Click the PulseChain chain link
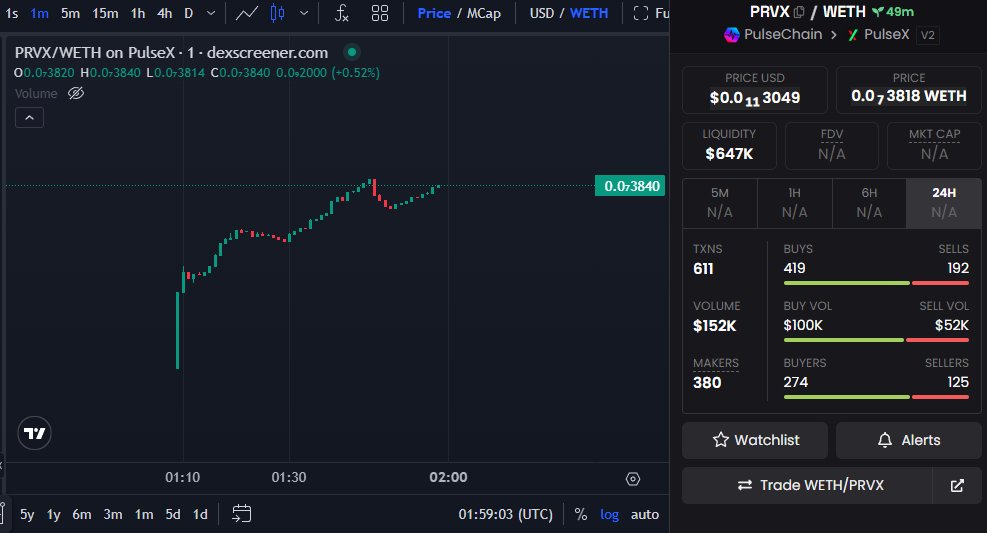The width and height of the screenshot is (987, 533). click(773, 35)
